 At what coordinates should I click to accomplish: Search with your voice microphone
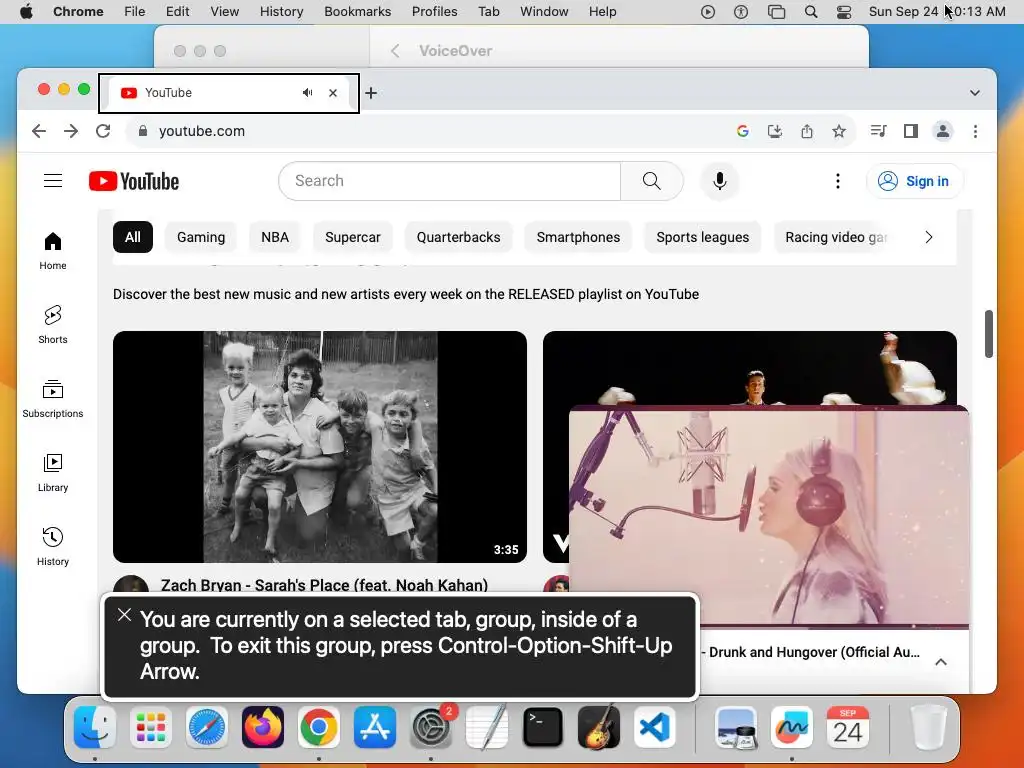[x=720, y=181]
